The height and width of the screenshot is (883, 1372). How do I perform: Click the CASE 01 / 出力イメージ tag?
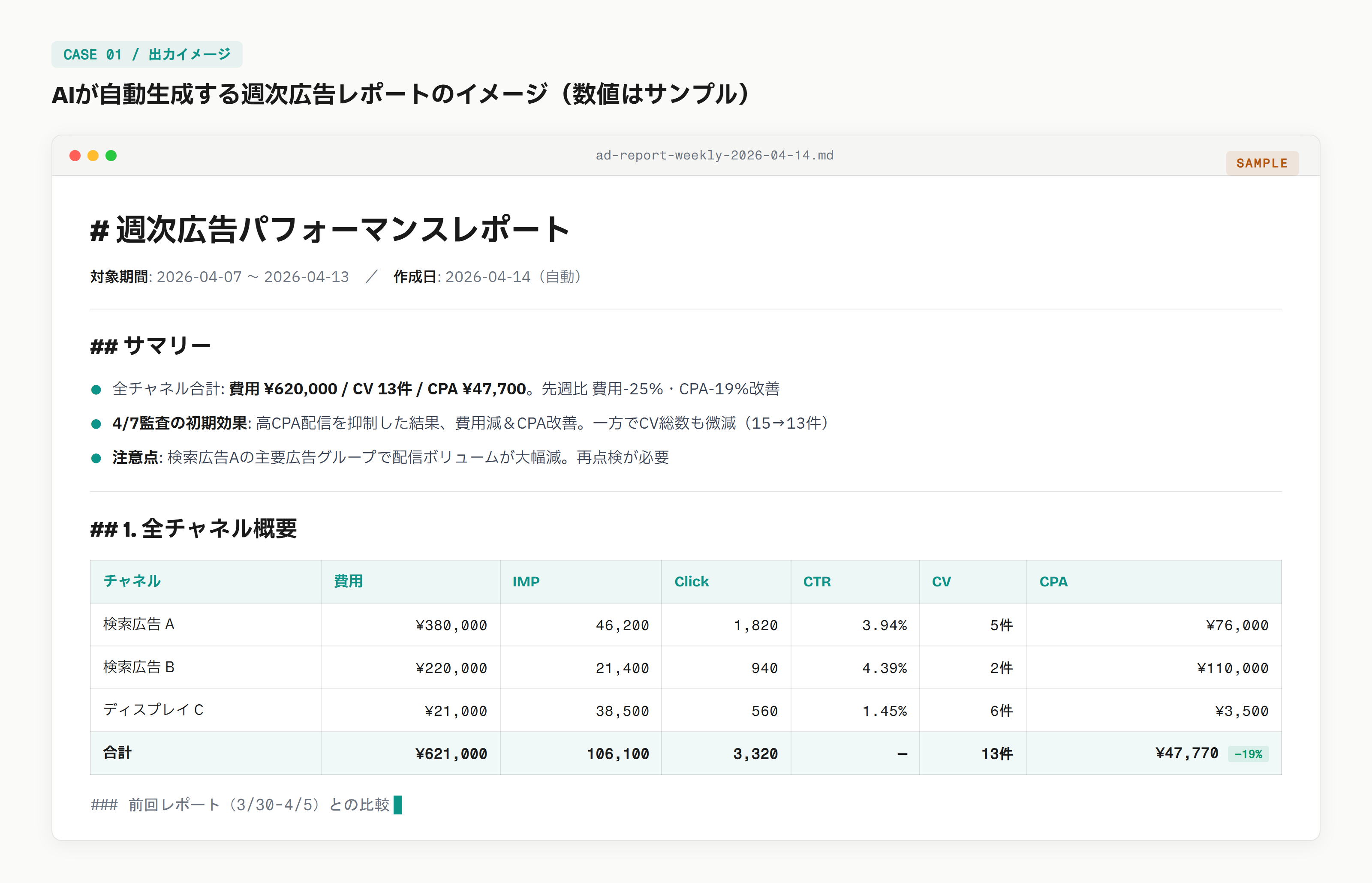147,54
